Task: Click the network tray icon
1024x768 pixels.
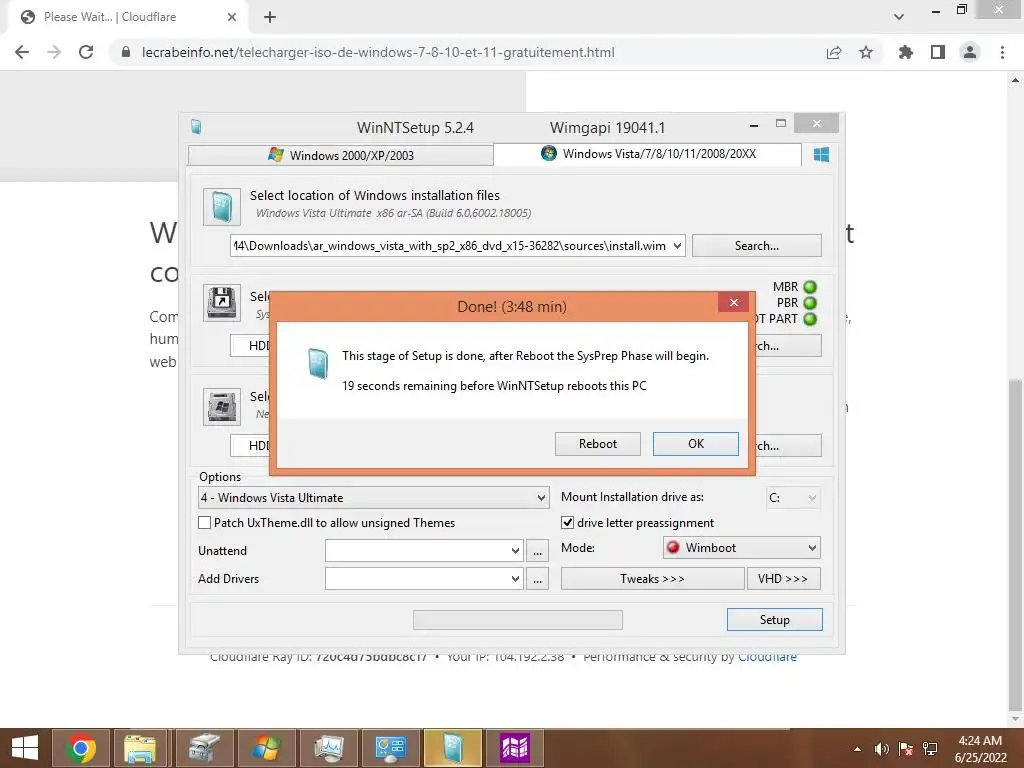Action: [x=930, y=749]
